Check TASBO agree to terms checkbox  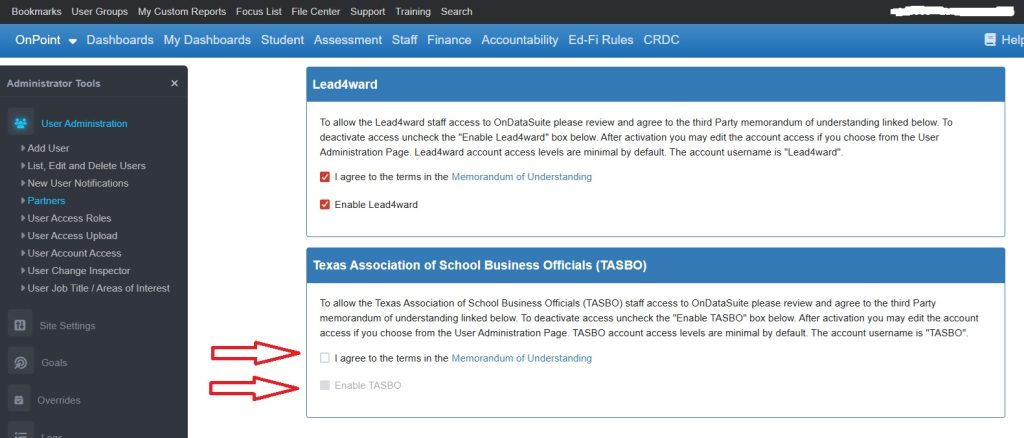pyautogui.click(x=324, y=358)
